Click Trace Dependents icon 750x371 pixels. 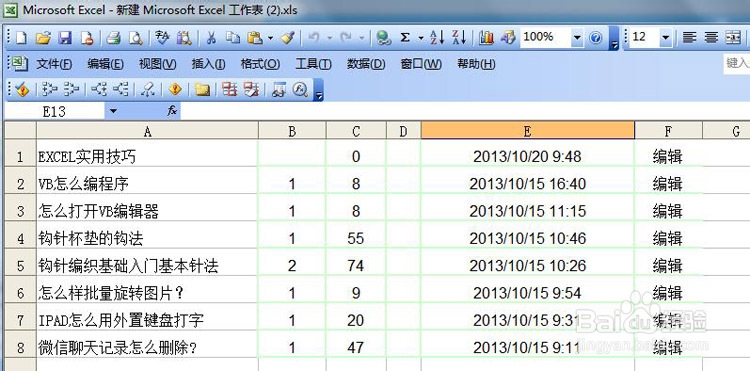[99, 89]
